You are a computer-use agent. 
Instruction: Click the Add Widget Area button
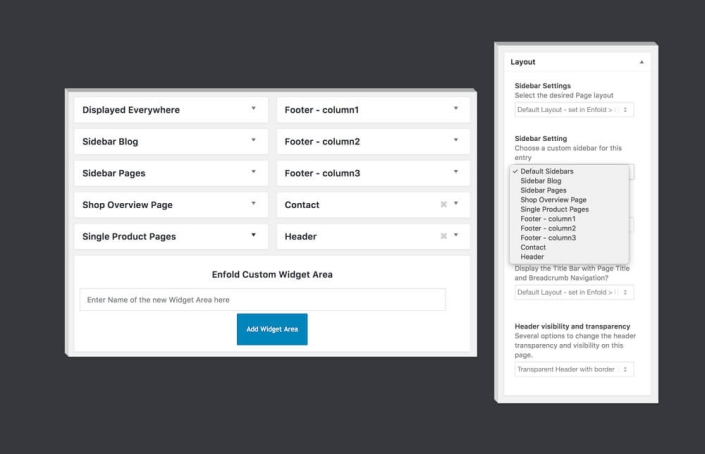tap(272, 329)
